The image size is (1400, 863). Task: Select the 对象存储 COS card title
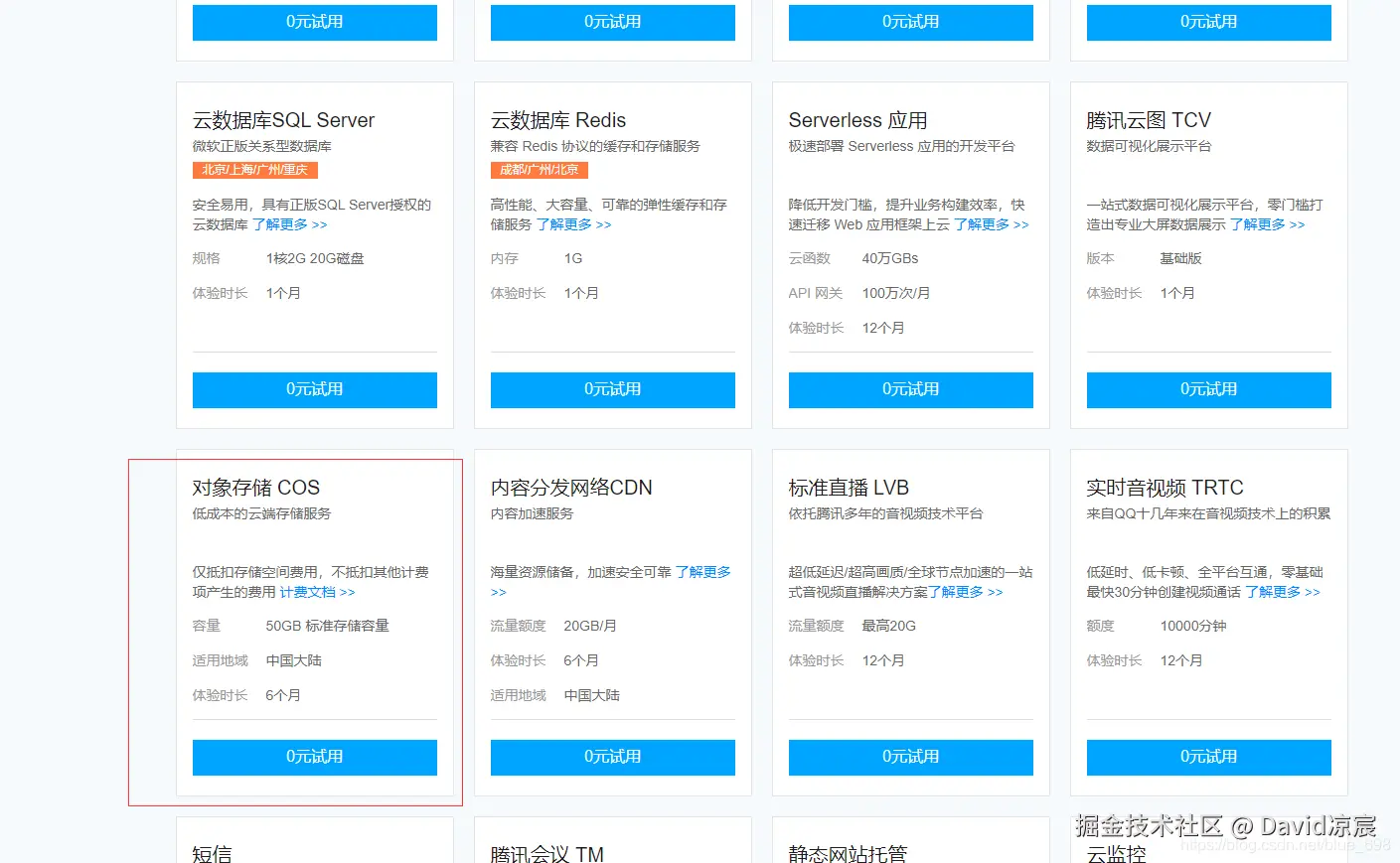pyautogui.click(x=257, y=488)
